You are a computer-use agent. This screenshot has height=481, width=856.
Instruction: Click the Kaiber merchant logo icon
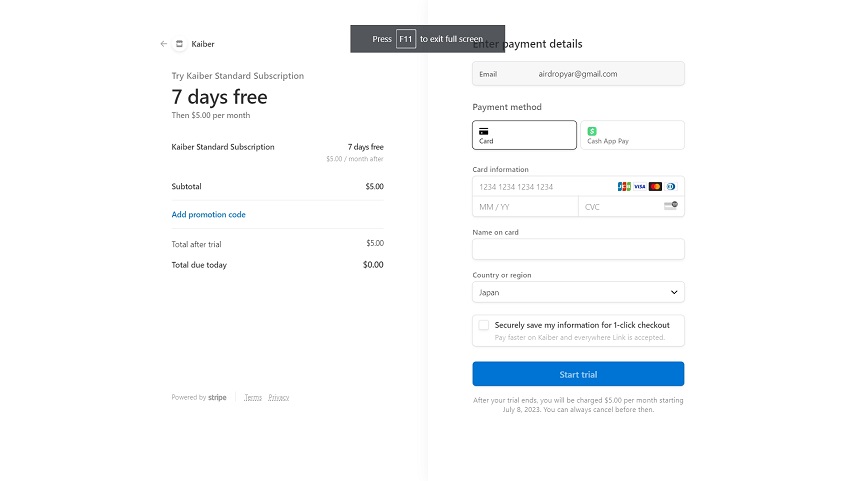click(x=179, y=44)
